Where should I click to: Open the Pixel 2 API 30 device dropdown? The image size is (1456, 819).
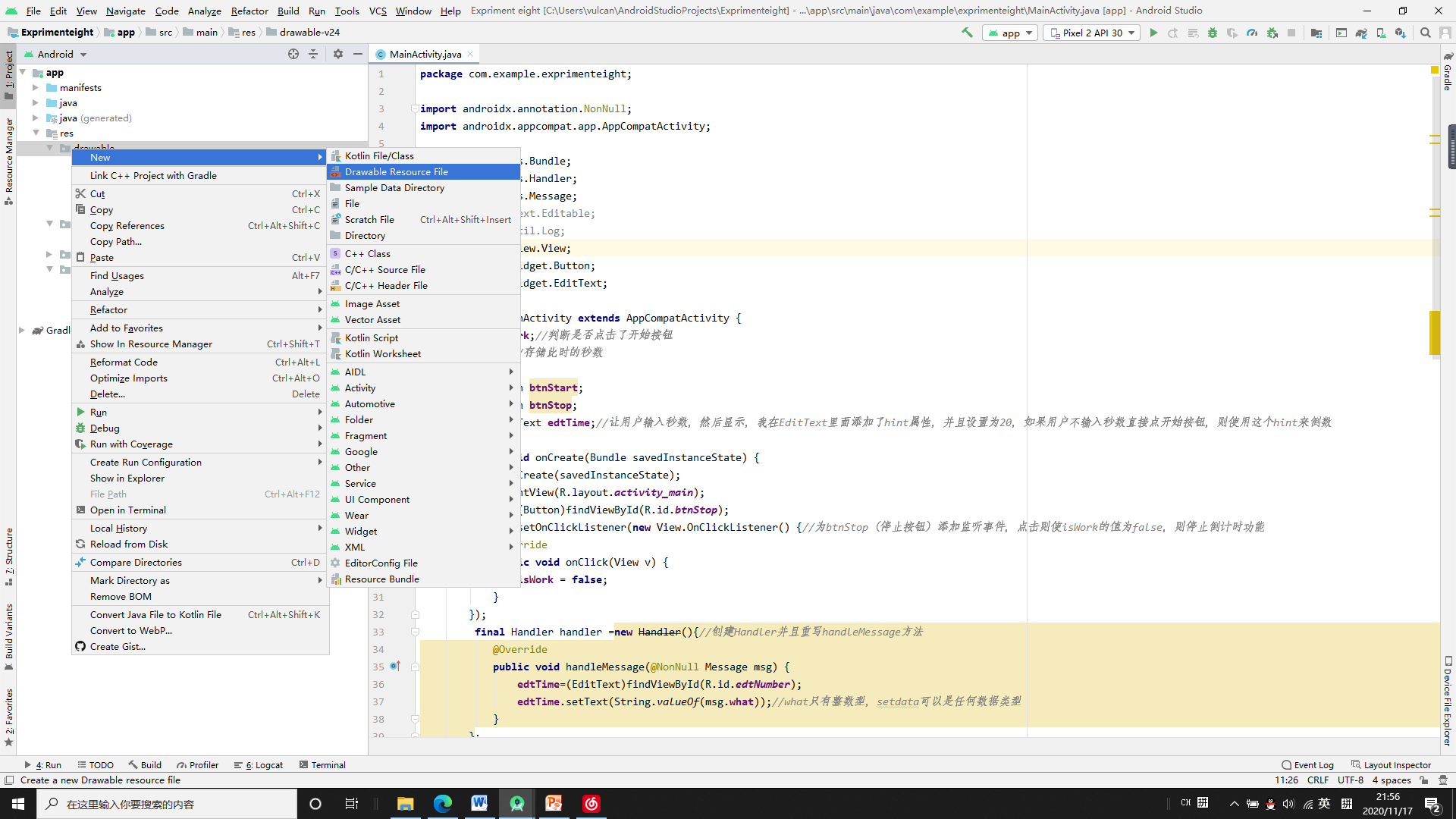[x=1092, y=33]
